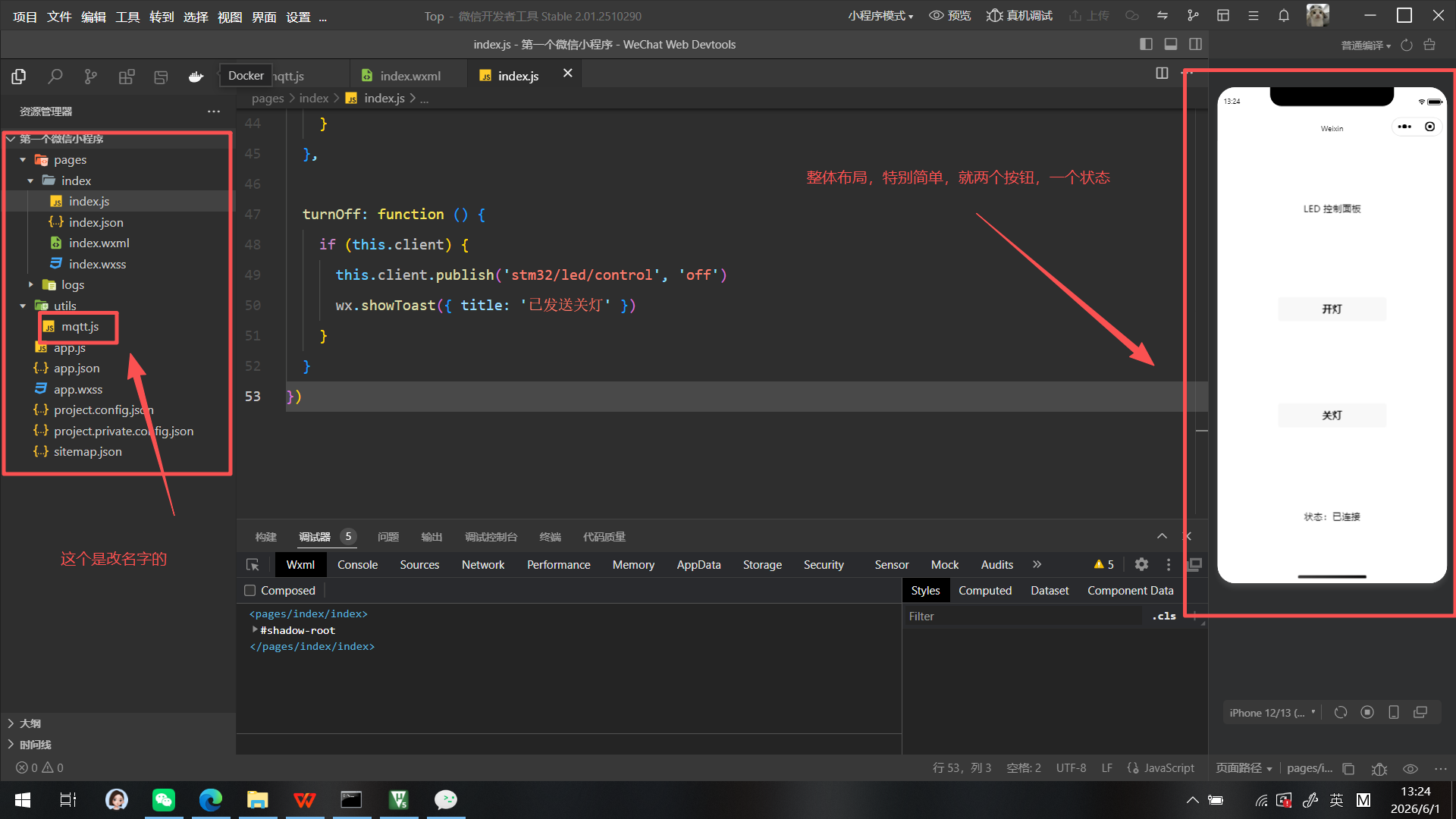Click the notification bell icon in top bar

(1284, 15)
